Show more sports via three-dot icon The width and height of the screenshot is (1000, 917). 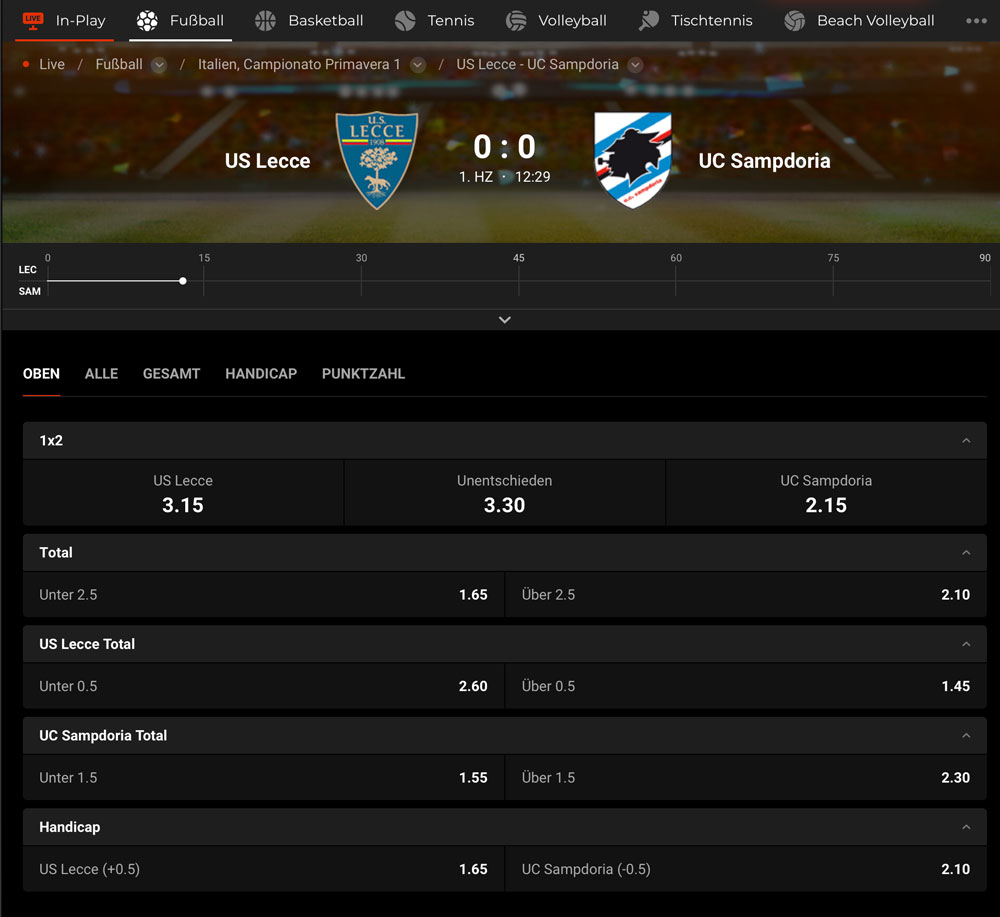976,20
